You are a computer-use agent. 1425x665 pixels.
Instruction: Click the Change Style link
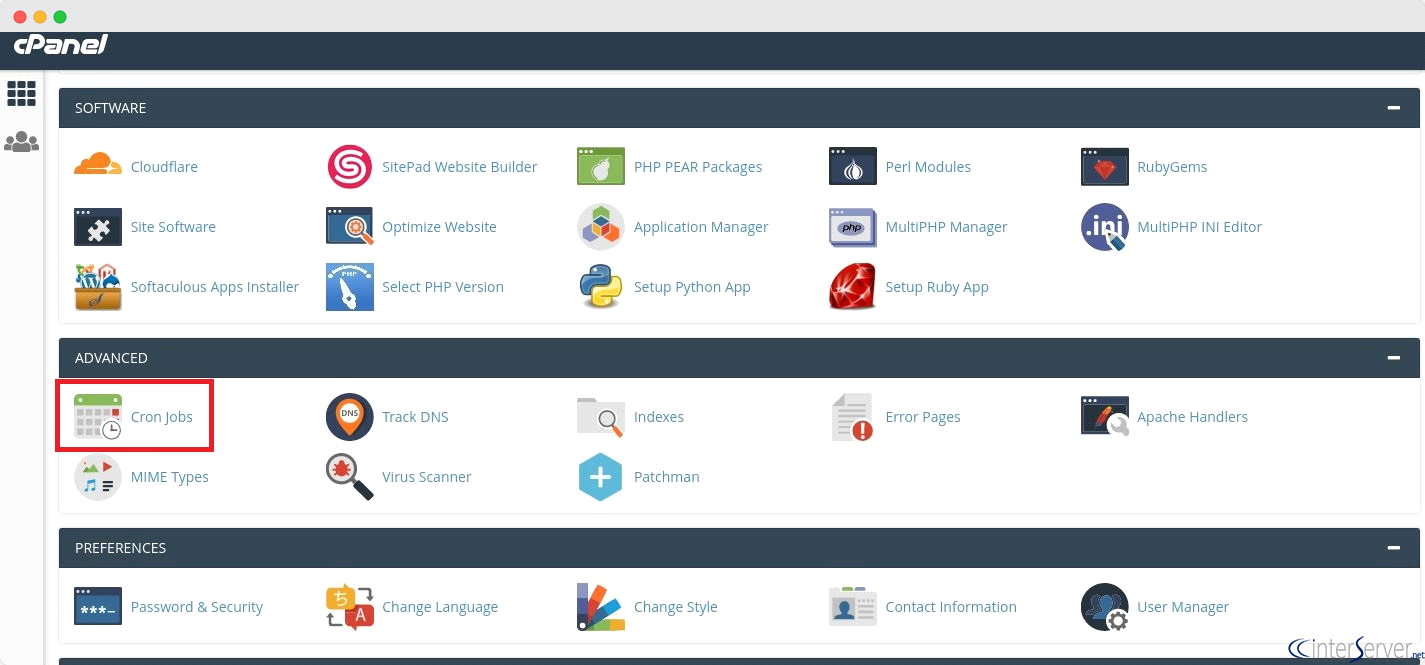pos(676,607)
